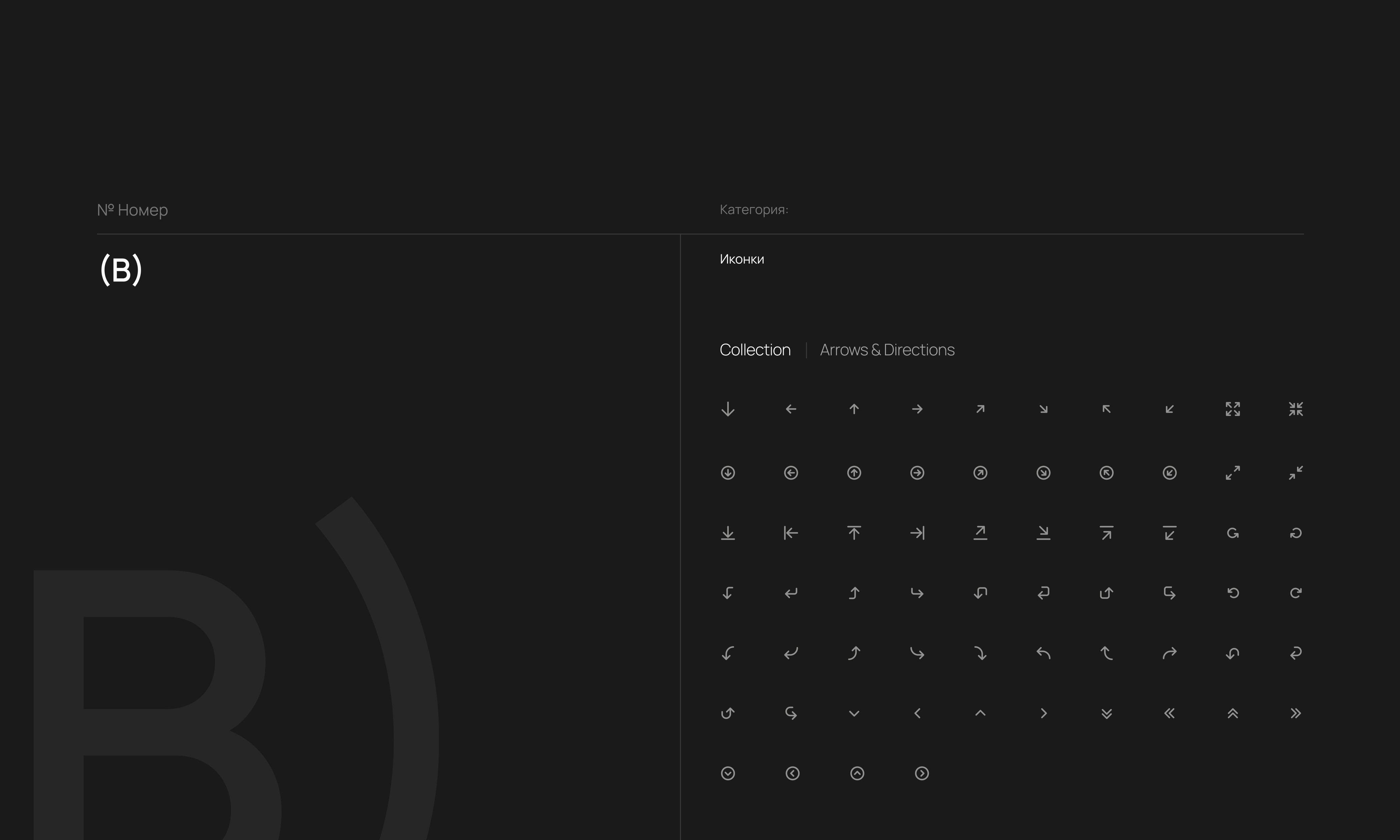Click the circled chevron down icon

point(728,773)
